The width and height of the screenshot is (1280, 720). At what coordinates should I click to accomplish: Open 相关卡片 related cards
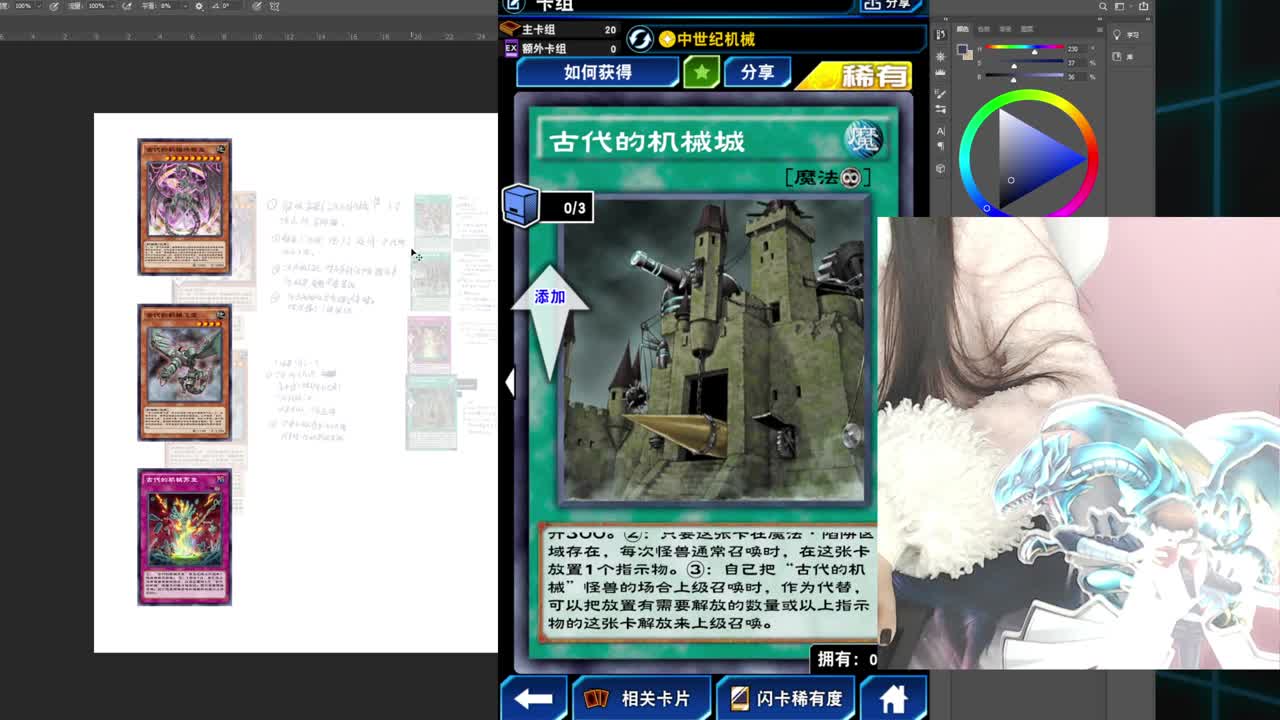point(642,698)
